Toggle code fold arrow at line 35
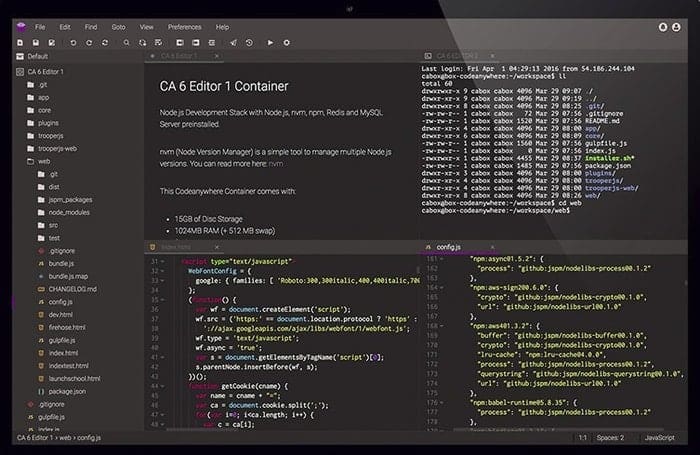Image resolution: width=700 pixels, height=455 pixels. point(163,300)
